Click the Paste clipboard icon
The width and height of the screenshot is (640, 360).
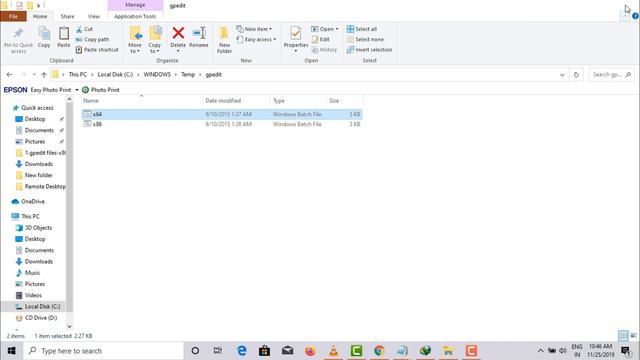pyautogui.click(x=64, y=38)
